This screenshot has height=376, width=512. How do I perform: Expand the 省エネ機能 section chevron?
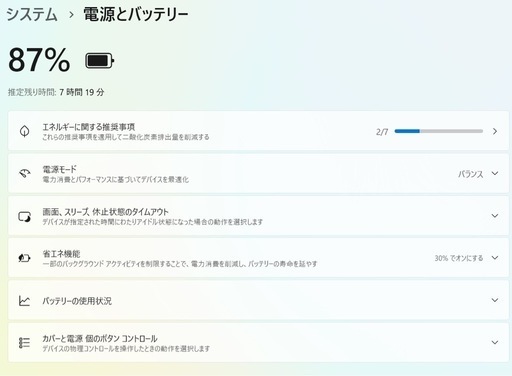[x=495, y=258]
